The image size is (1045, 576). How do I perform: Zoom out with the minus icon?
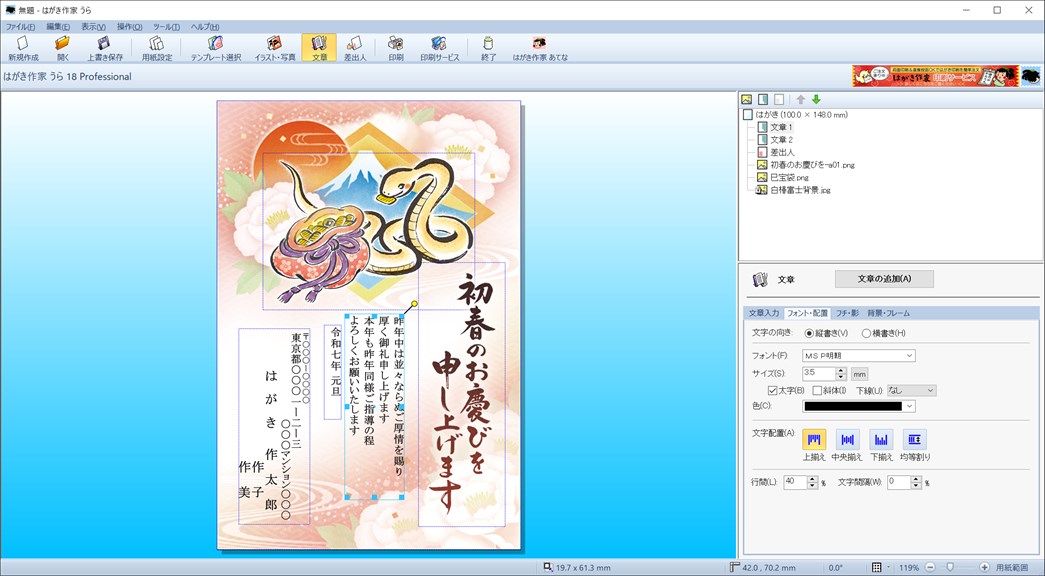(930, 567)
